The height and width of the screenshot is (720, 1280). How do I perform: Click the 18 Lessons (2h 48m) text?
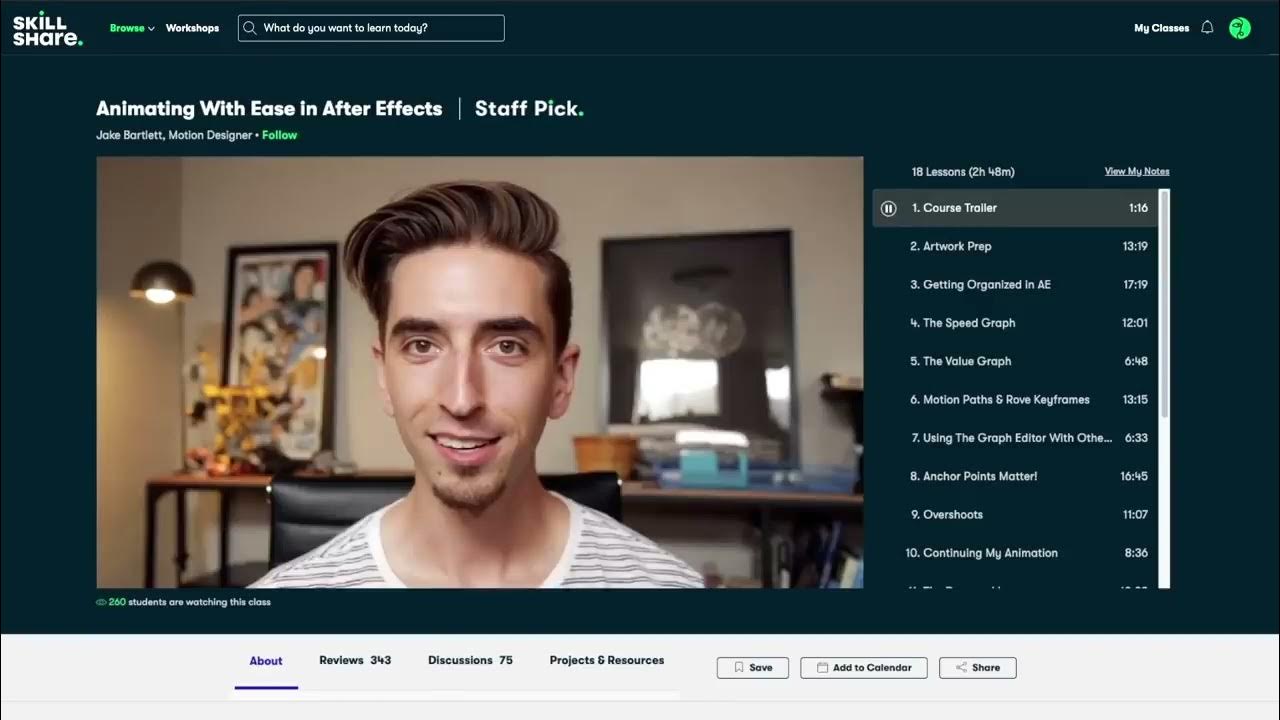pyautogui.click(x=963, y=172)
